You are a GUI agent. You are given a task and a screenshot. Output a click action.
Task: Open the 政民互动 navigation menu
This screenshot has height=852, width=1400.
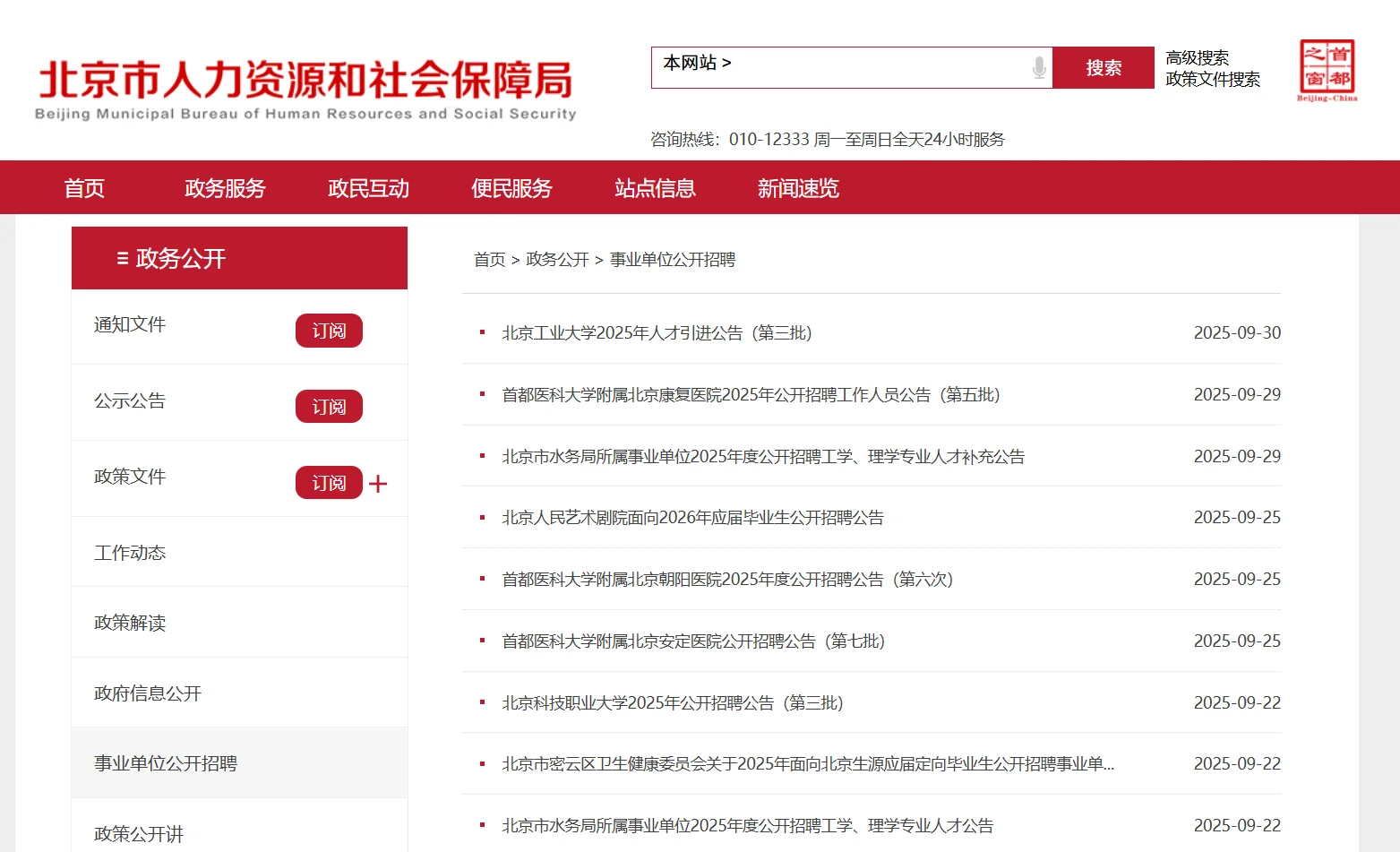click(x=368, y=188)
